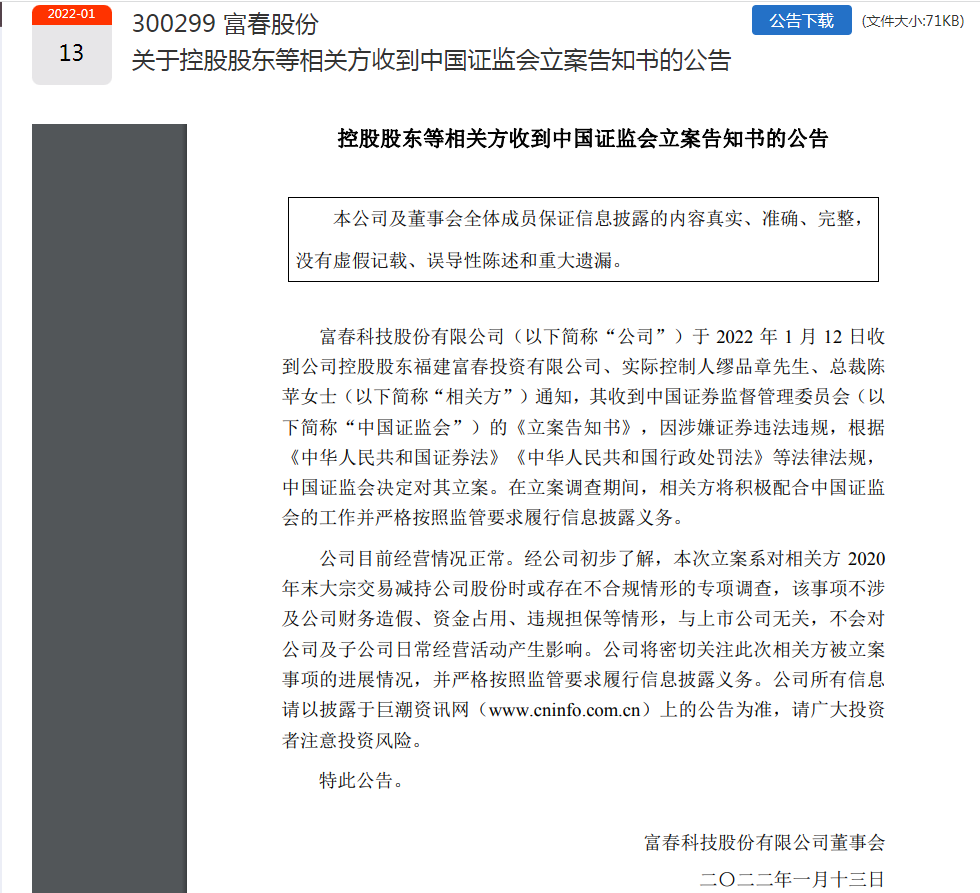The width and height of the screenshot is (980, 893).
Task: Click the date 二〇二二年一月十三日
Action: (792, 880)
